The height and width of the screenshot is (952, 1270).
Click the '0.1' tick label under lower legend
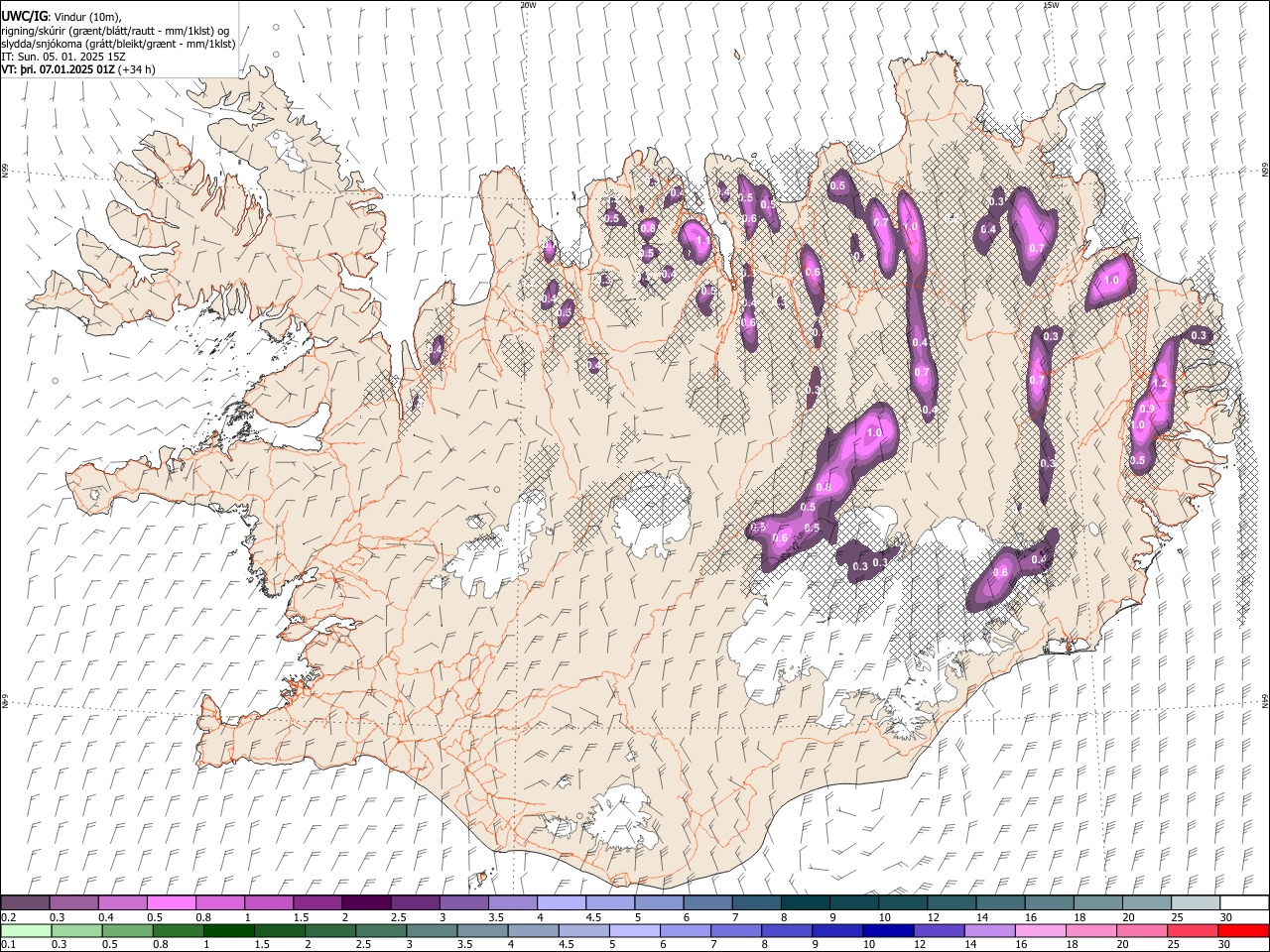pos(7,945)
